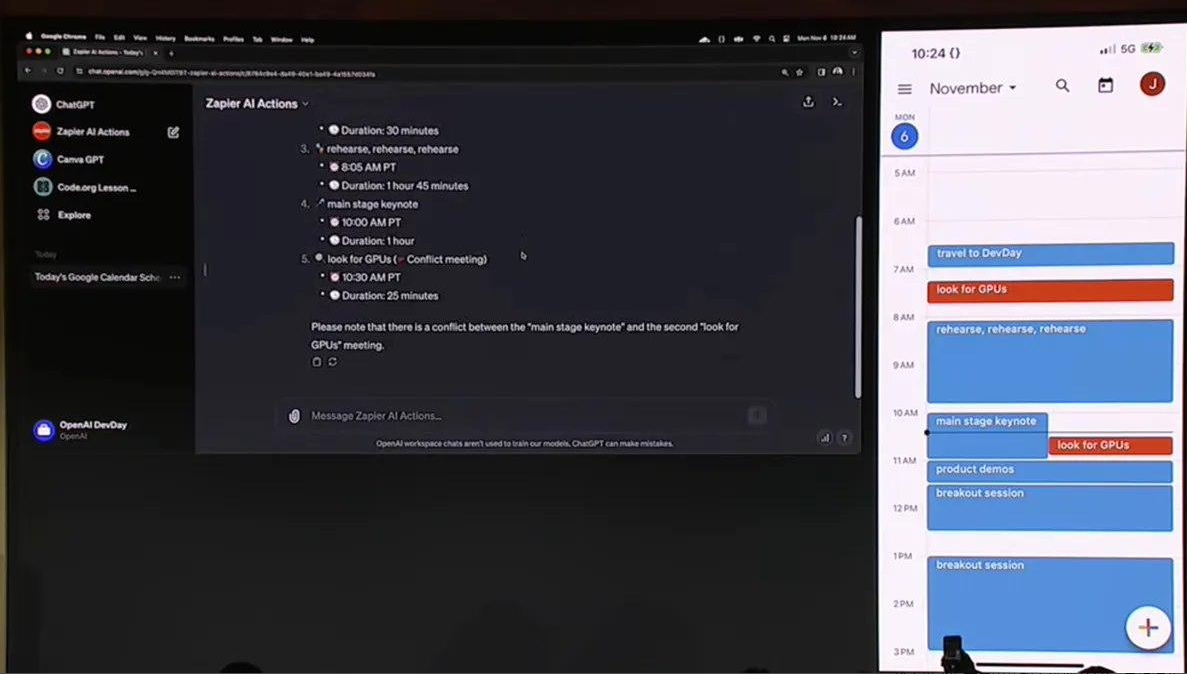Open the red look for GPUs event at 7 AM
This screenshot has height=674, width=1187.
(x=1049, y=290)
